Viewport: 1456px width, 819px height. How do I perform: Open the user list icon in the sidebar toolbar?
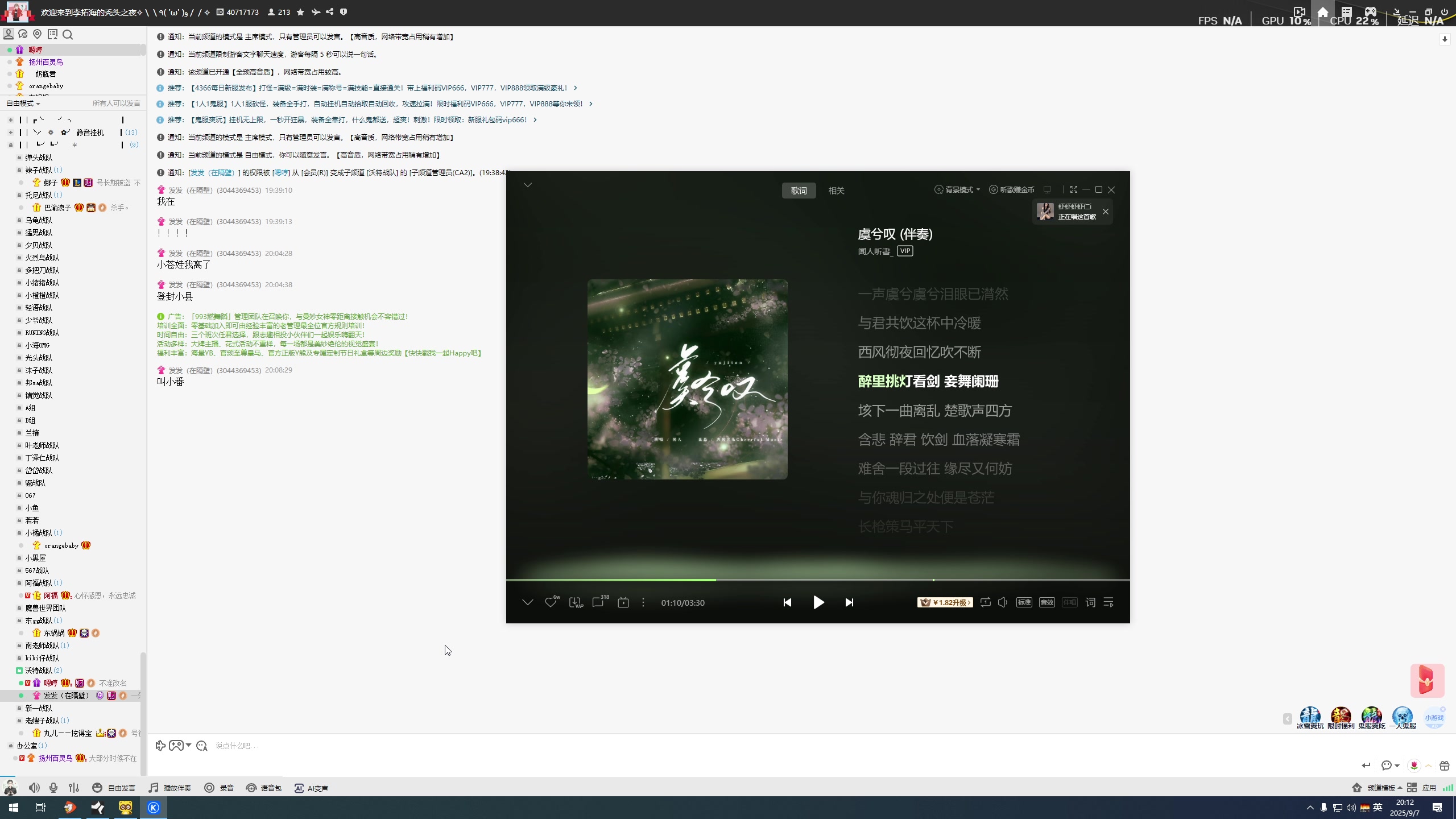coord(9,35)
